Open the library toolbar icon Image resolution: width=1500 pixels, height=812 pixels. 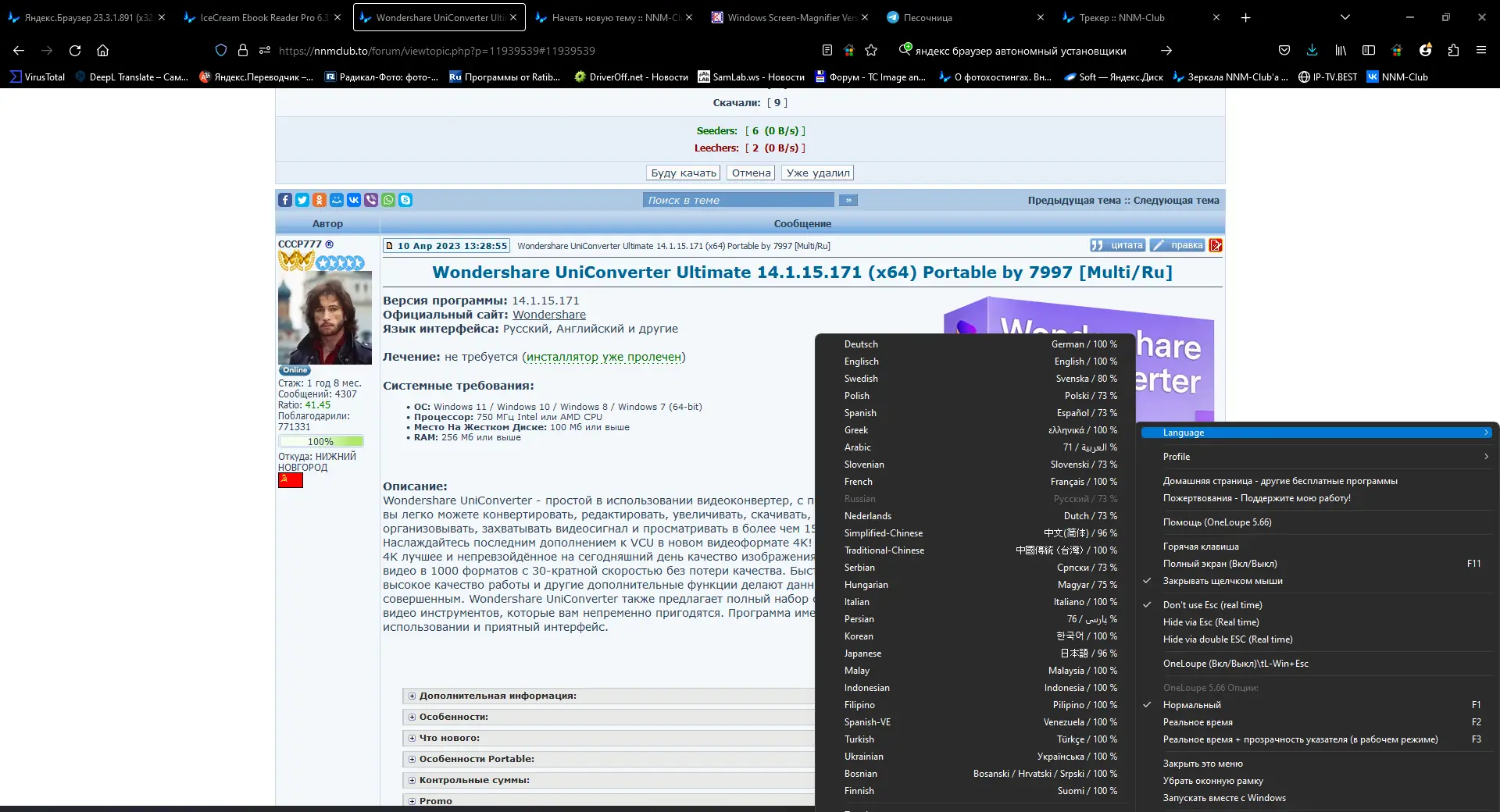click(x=1341, y=50)
